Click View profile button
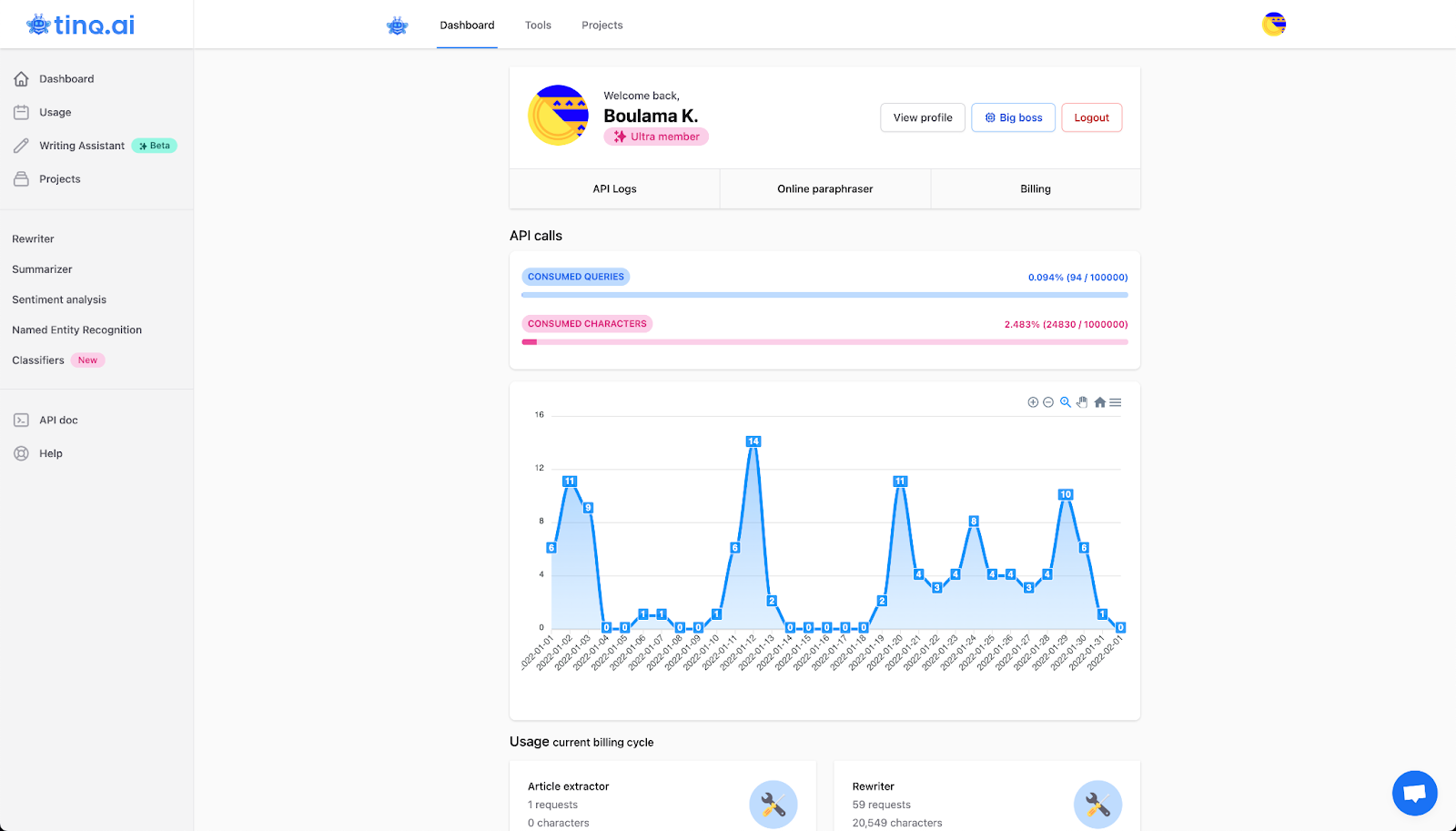Screen dimensions: 1456x831 point(923,117)
